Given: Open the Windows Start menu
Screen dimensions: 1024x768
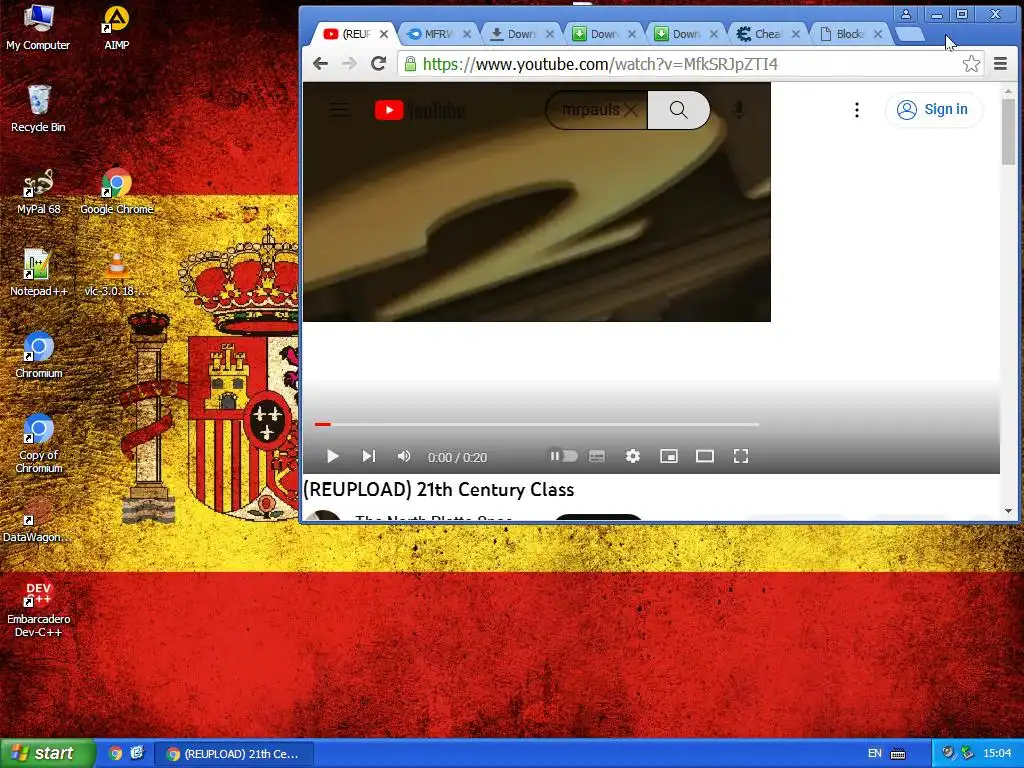Looking at the screenshot, I should (46, 754).
